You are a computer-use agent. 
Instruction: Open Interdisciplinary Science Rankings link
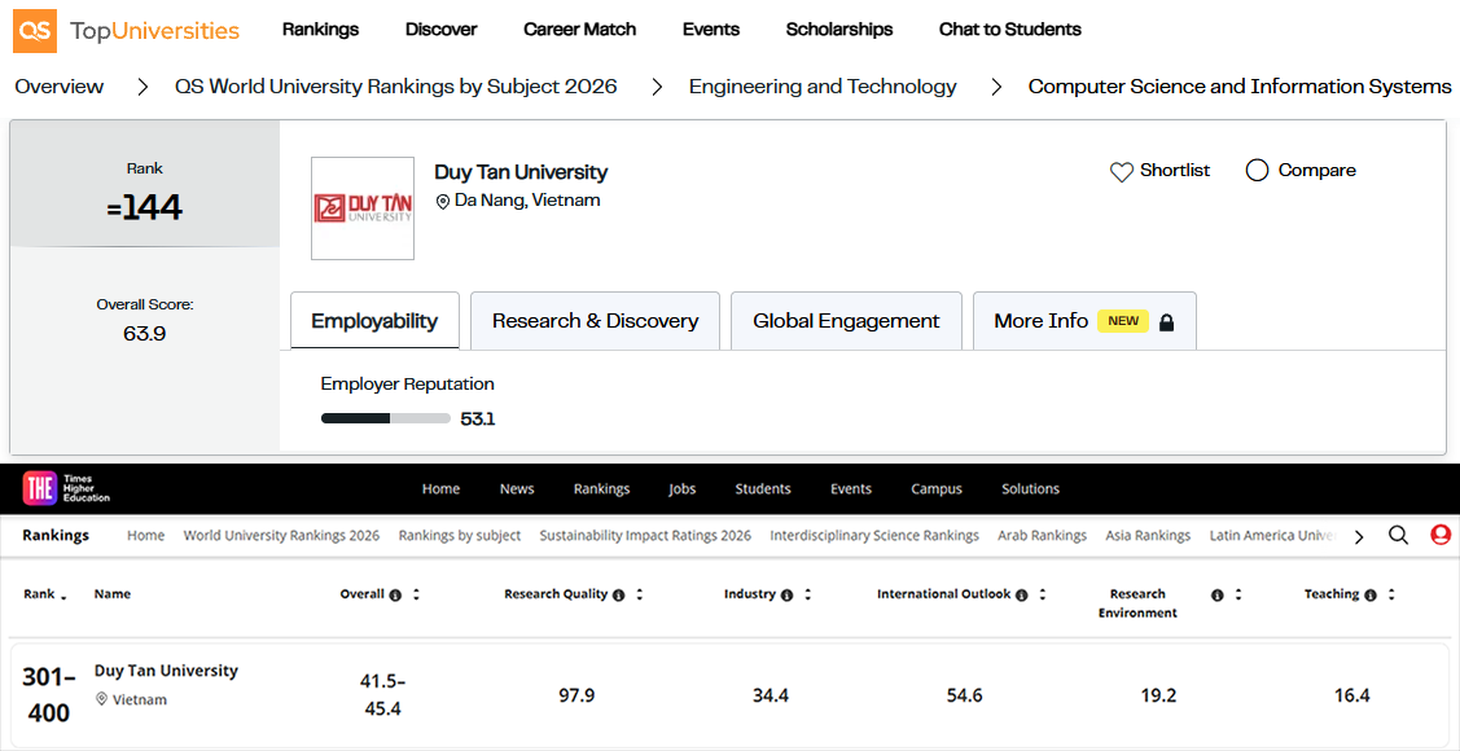[874, 536]
